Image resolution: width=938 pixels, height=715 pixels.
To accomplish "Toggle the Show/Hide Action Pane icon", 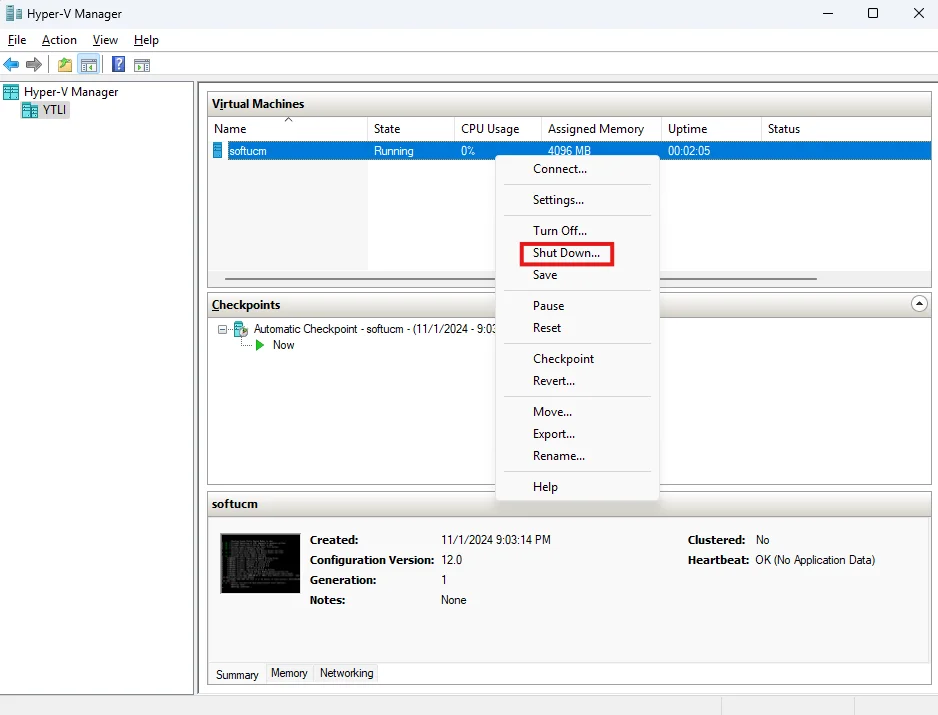I will 142,65.
